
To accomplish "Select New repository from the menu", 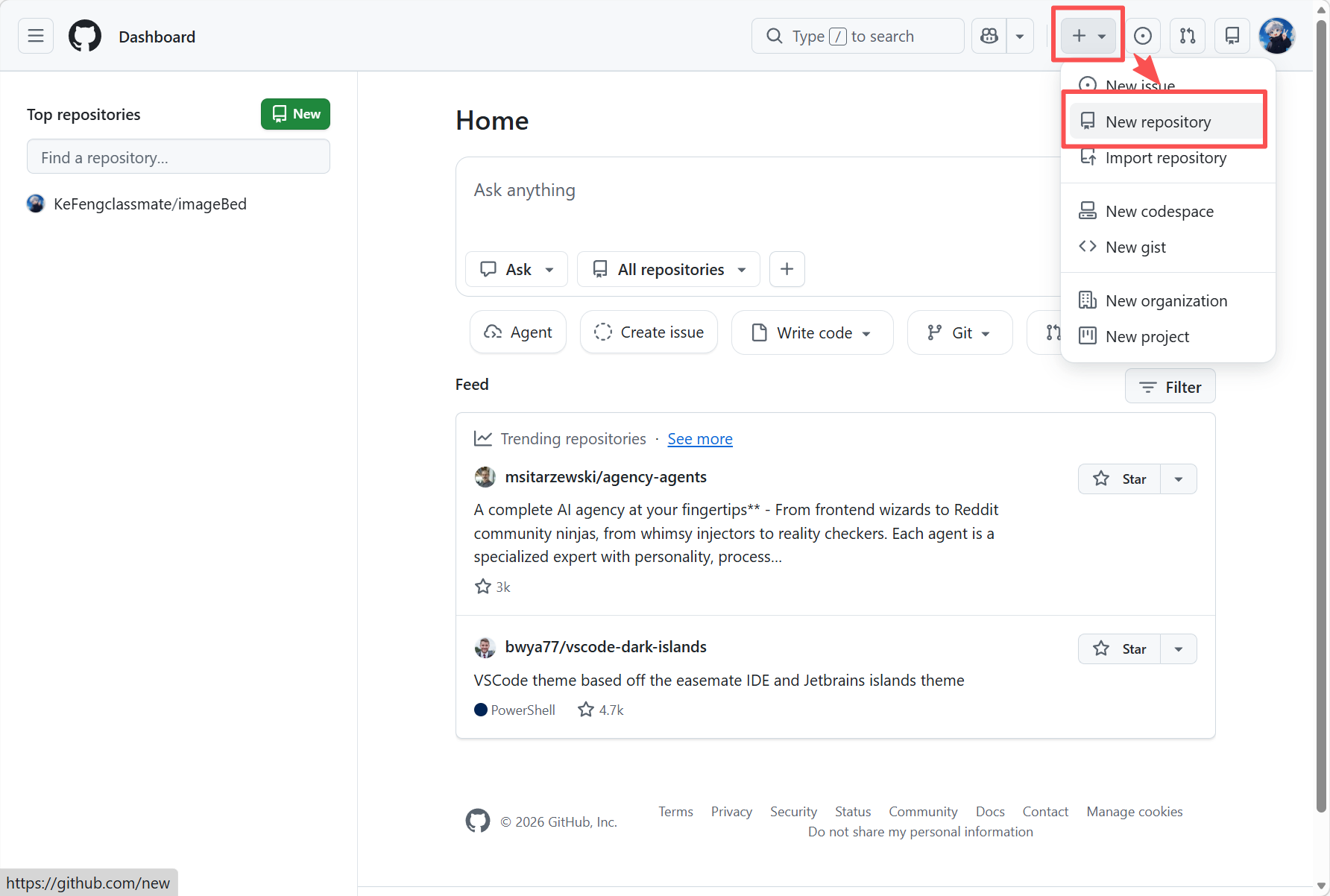I will (x=1167, y=122).
